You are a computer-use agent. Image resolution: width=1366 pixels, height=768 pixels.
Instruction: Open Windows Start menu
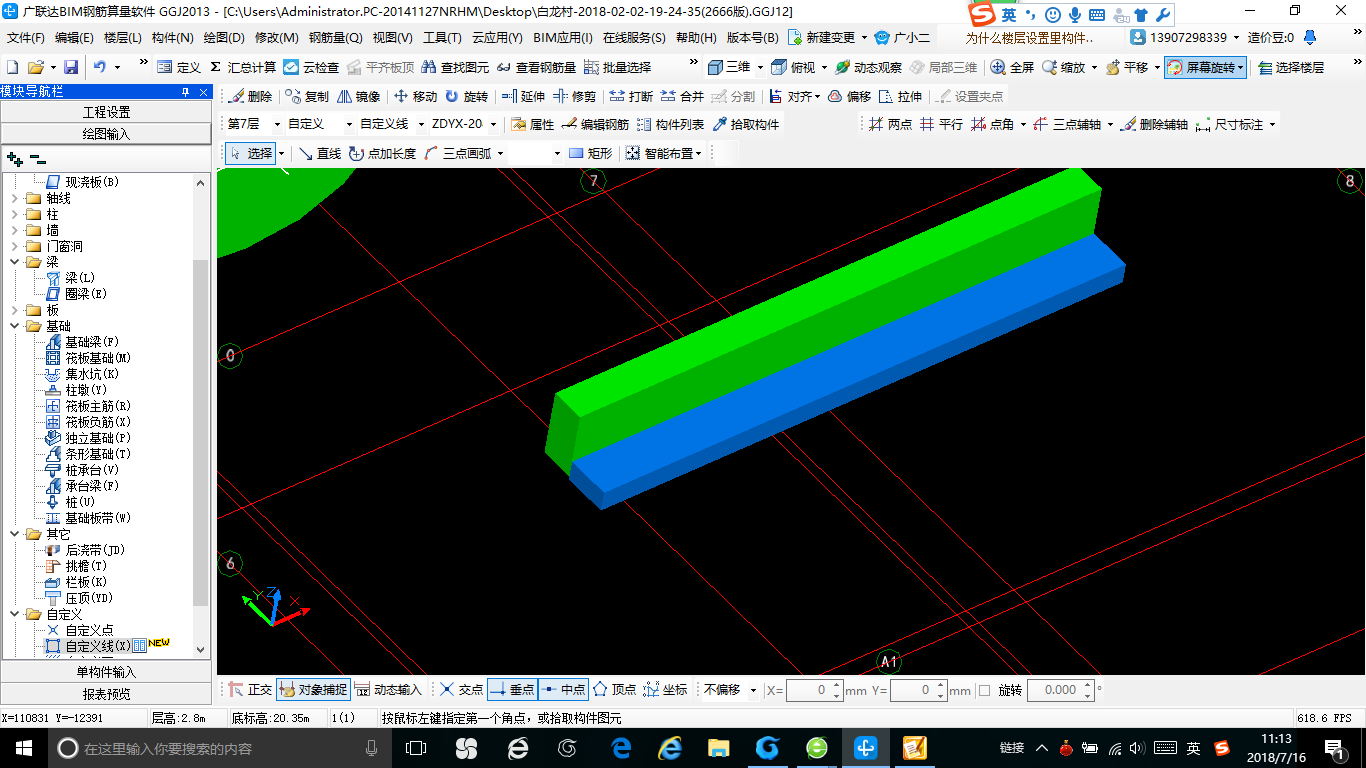click(x=23, y=748)
